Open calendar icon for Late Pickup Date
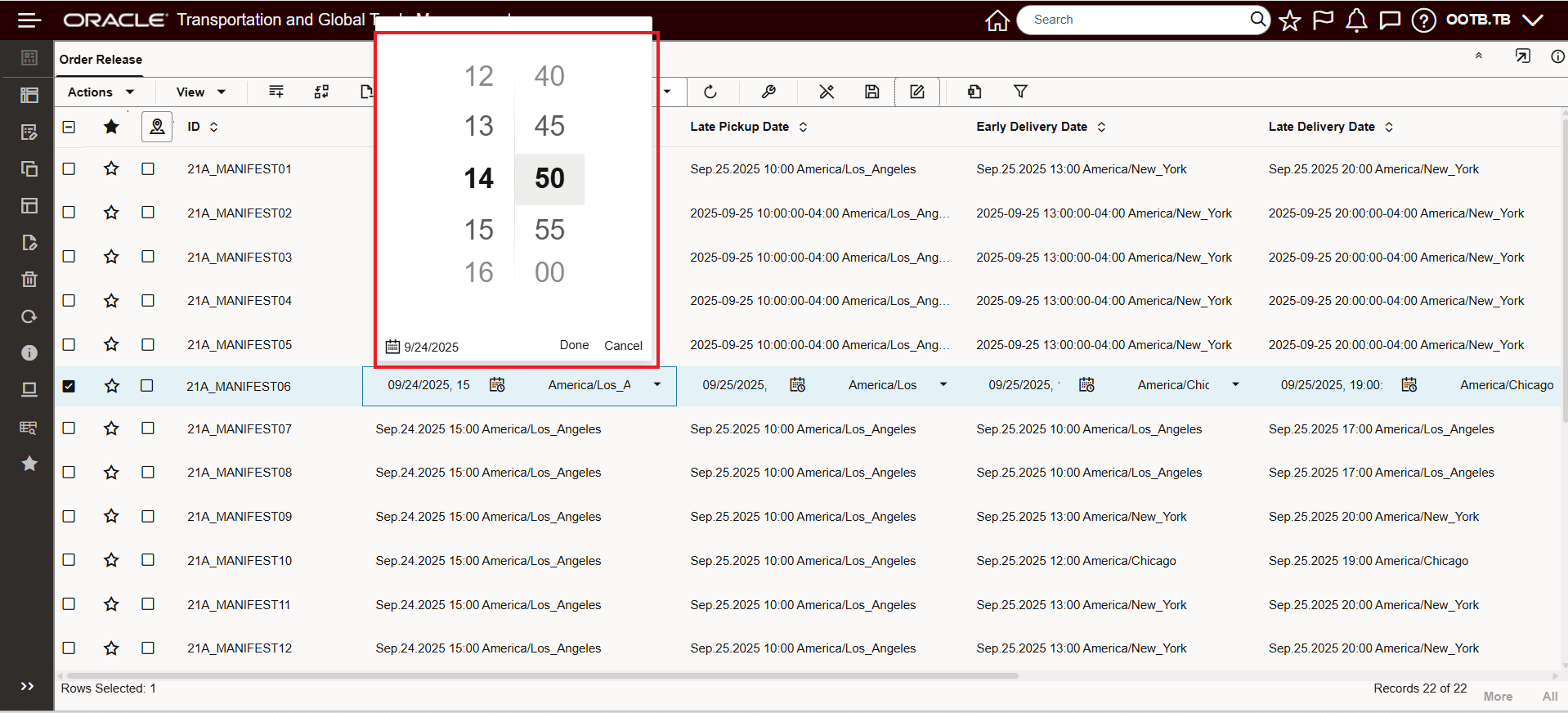1568x713 pixels. pyautogui.click(x=798, y=385)
